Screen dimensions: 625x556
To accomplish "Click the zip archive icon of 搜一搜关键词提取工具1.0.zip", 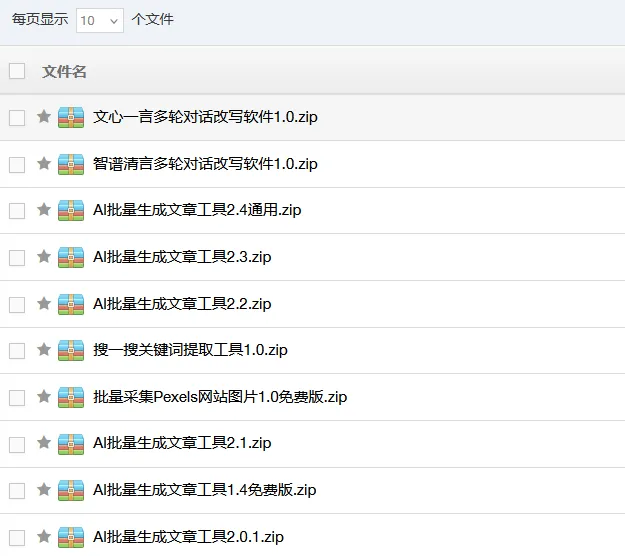I will (71, 350).
